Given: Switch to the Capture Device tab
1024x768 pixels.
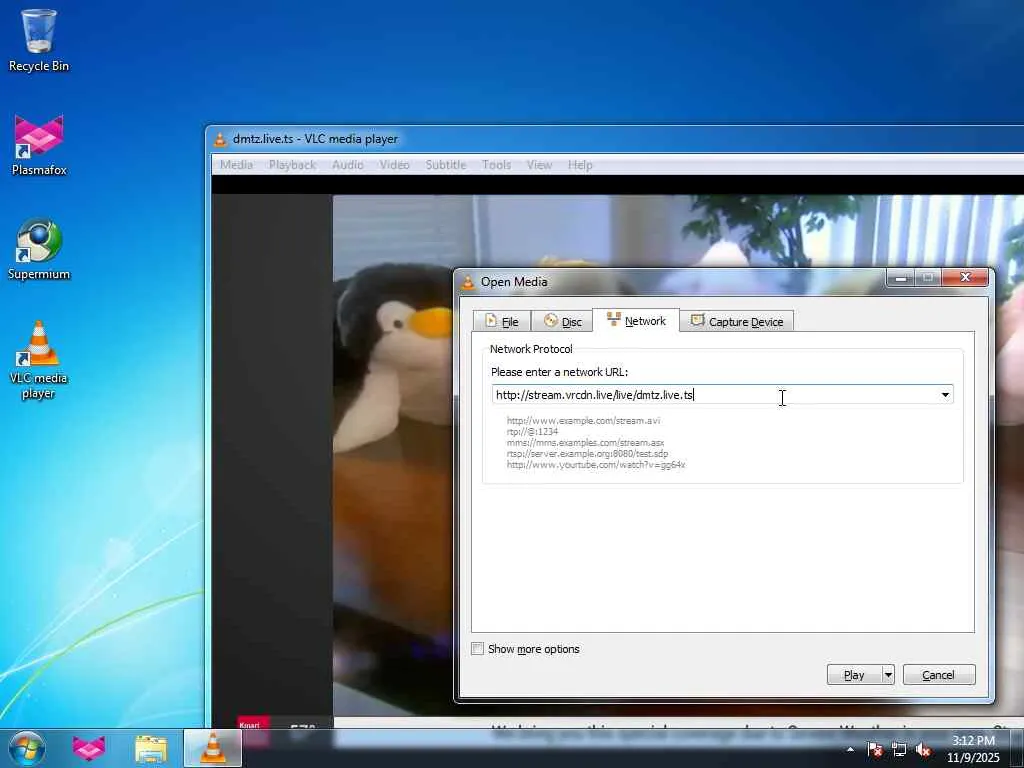Looking at the screenshot, I should [x=737, y=321].
